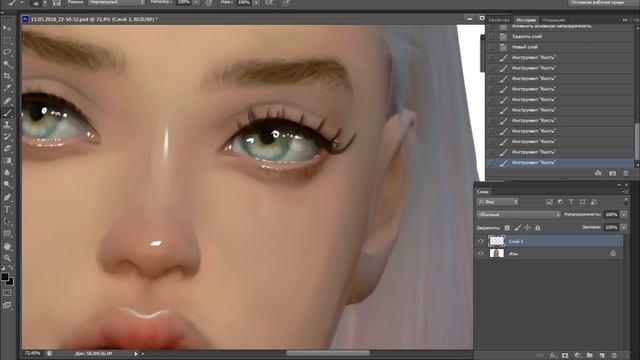The height and width of the screenshot is (360, 640).
Task: Select the Zoom tool
Action: point(7,258)
